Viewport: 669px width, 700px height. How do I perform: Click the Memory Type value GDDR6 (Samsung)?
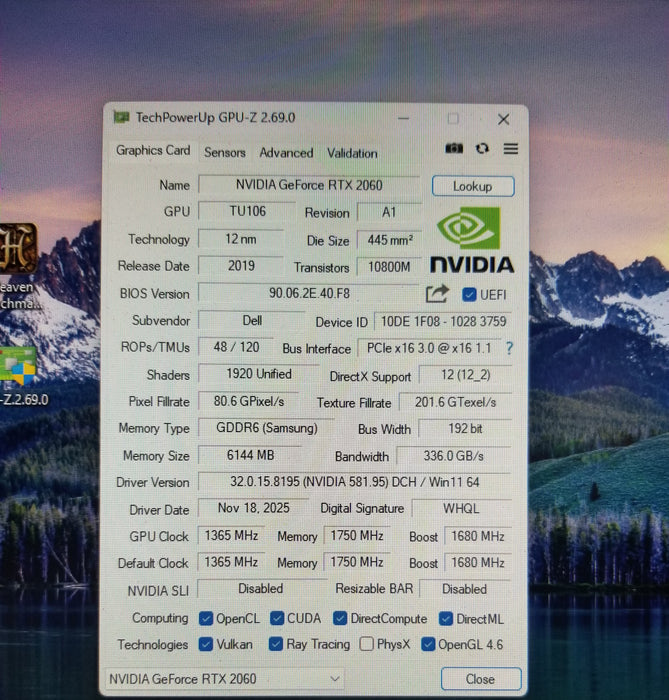(266, 428)
